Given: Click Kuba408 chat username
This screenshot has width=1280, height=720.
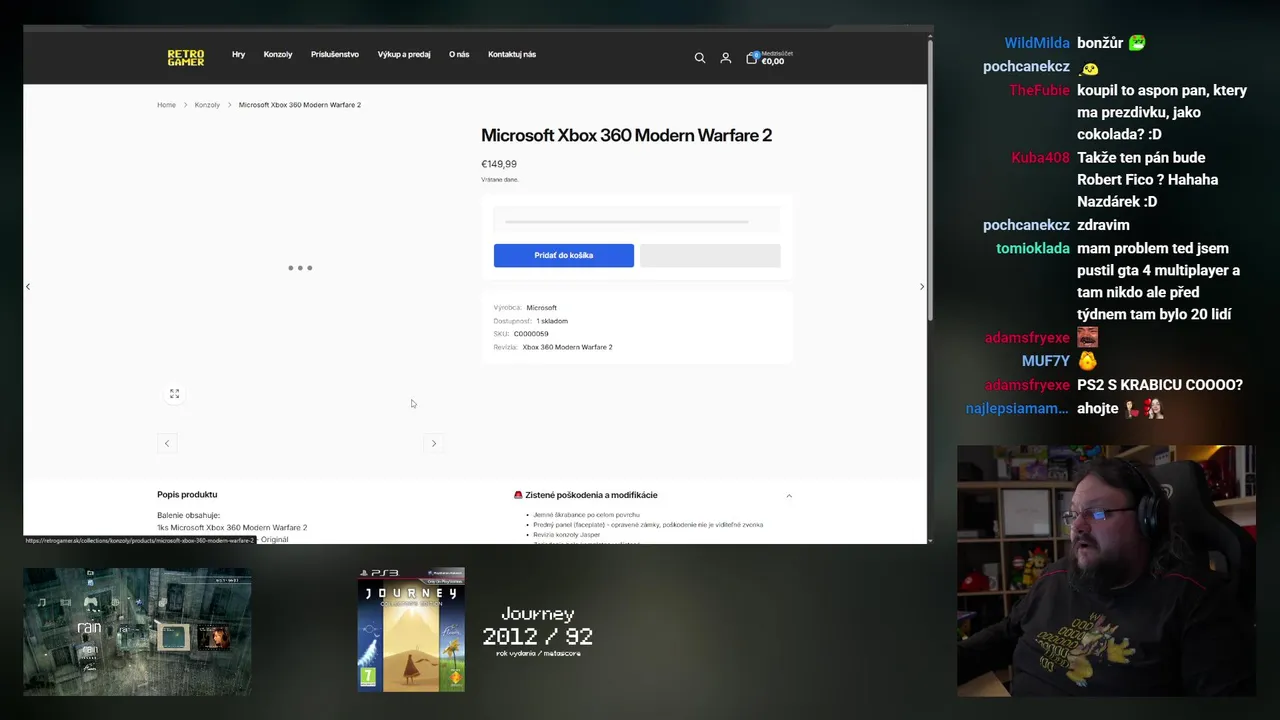Looking at the screenshot, I should click(1041, 158).
